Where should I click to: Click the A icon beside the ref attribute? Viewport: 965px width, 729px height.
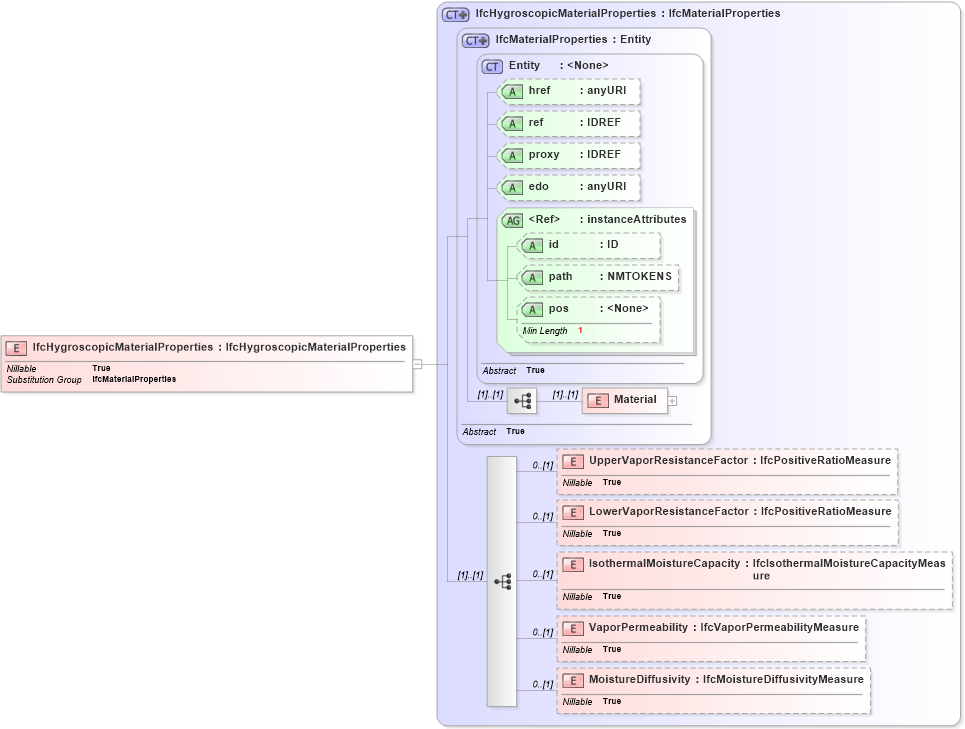[511, 123]
